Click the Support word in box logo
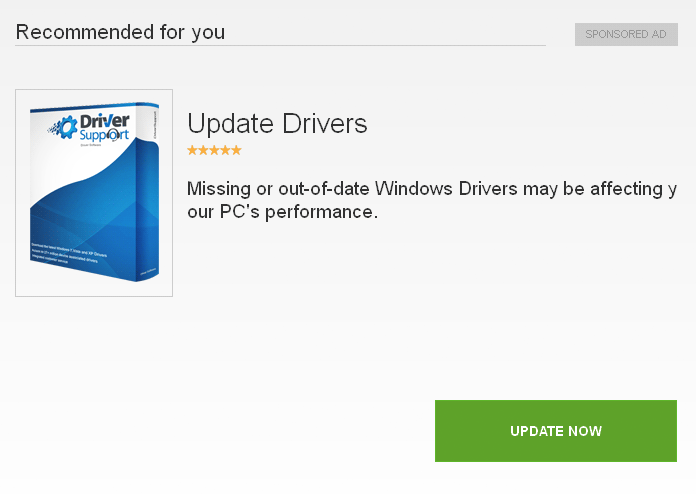This screenshot has height=494, width=696. (x=104, y=135)
